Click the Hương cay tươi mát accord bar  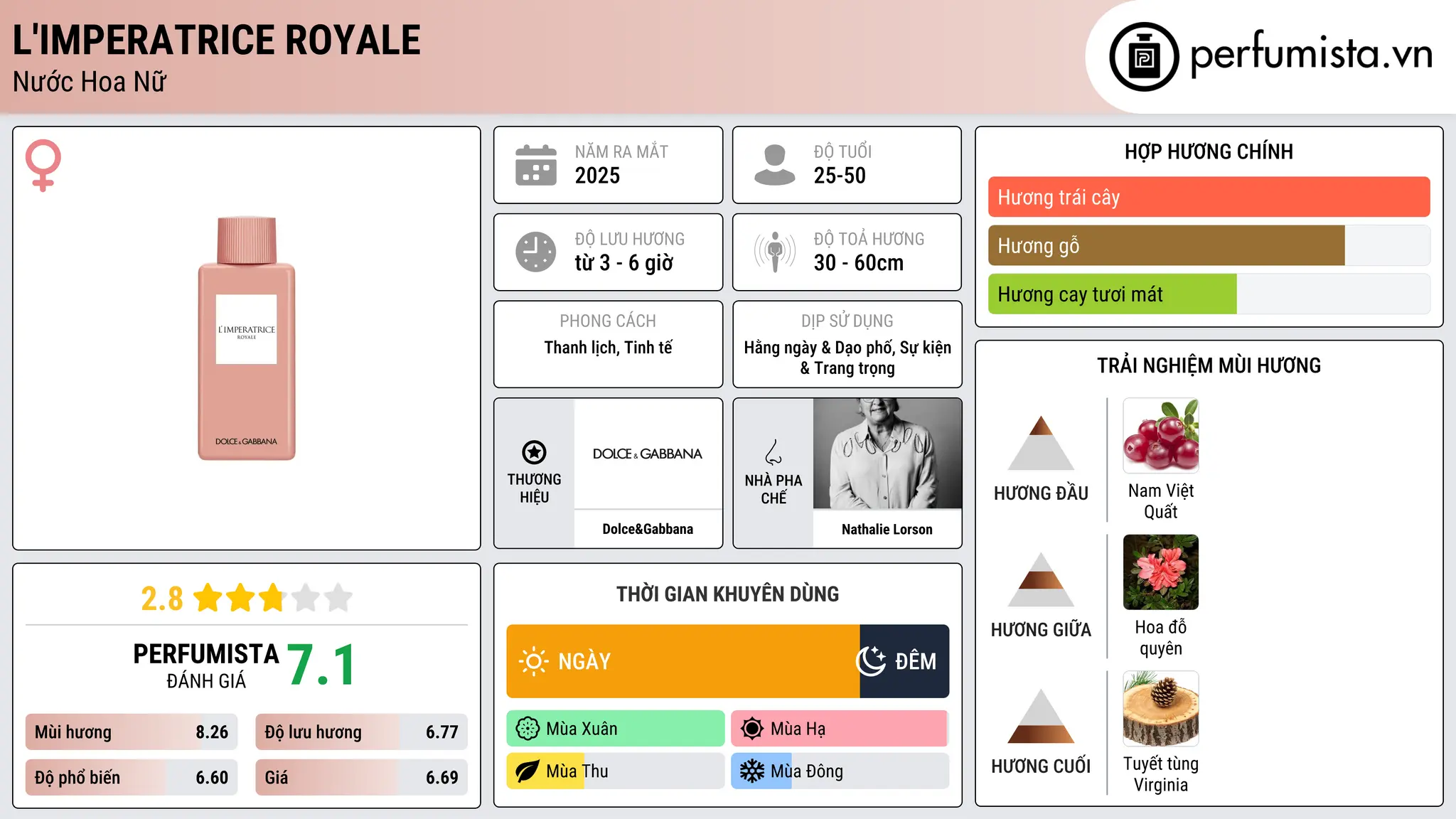tap(1209, 294)
